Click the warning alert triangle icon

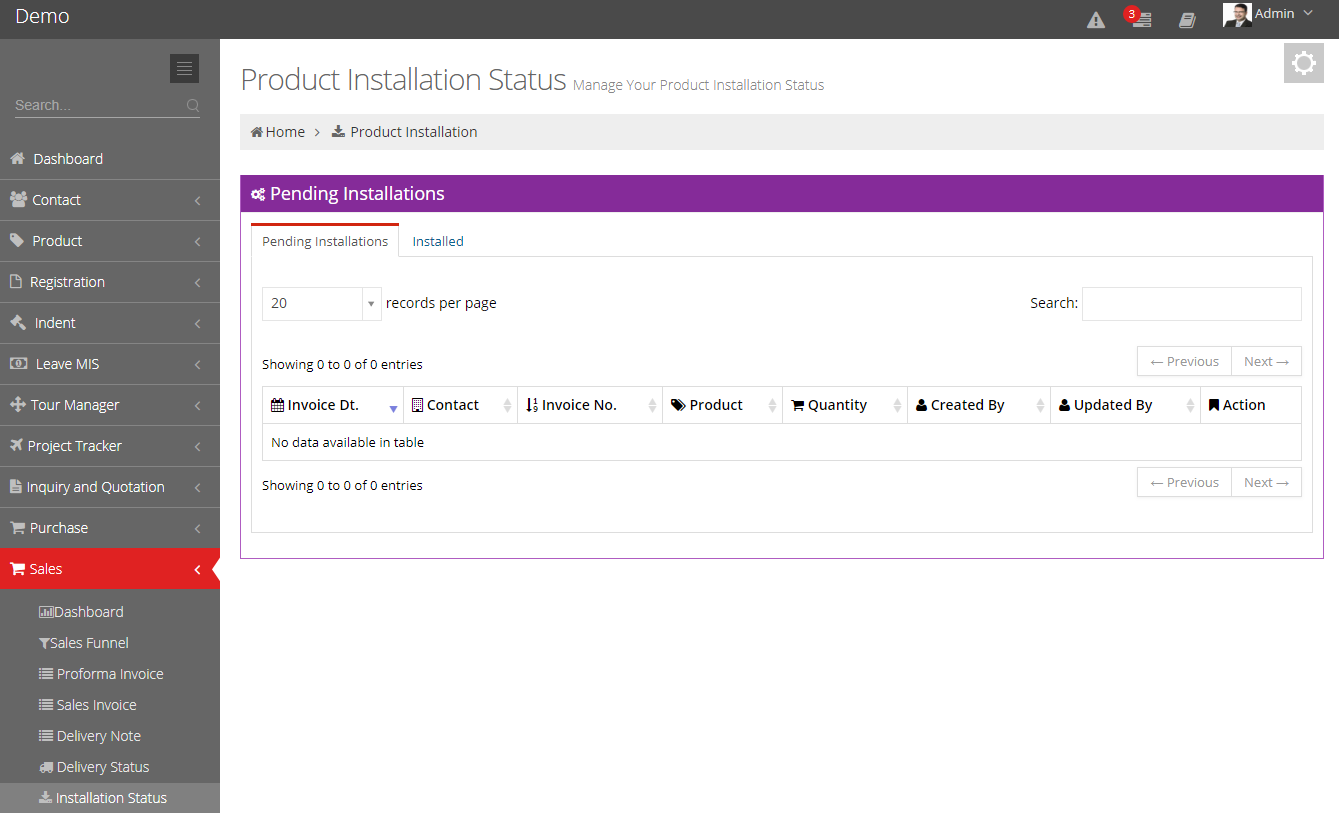1096,20
